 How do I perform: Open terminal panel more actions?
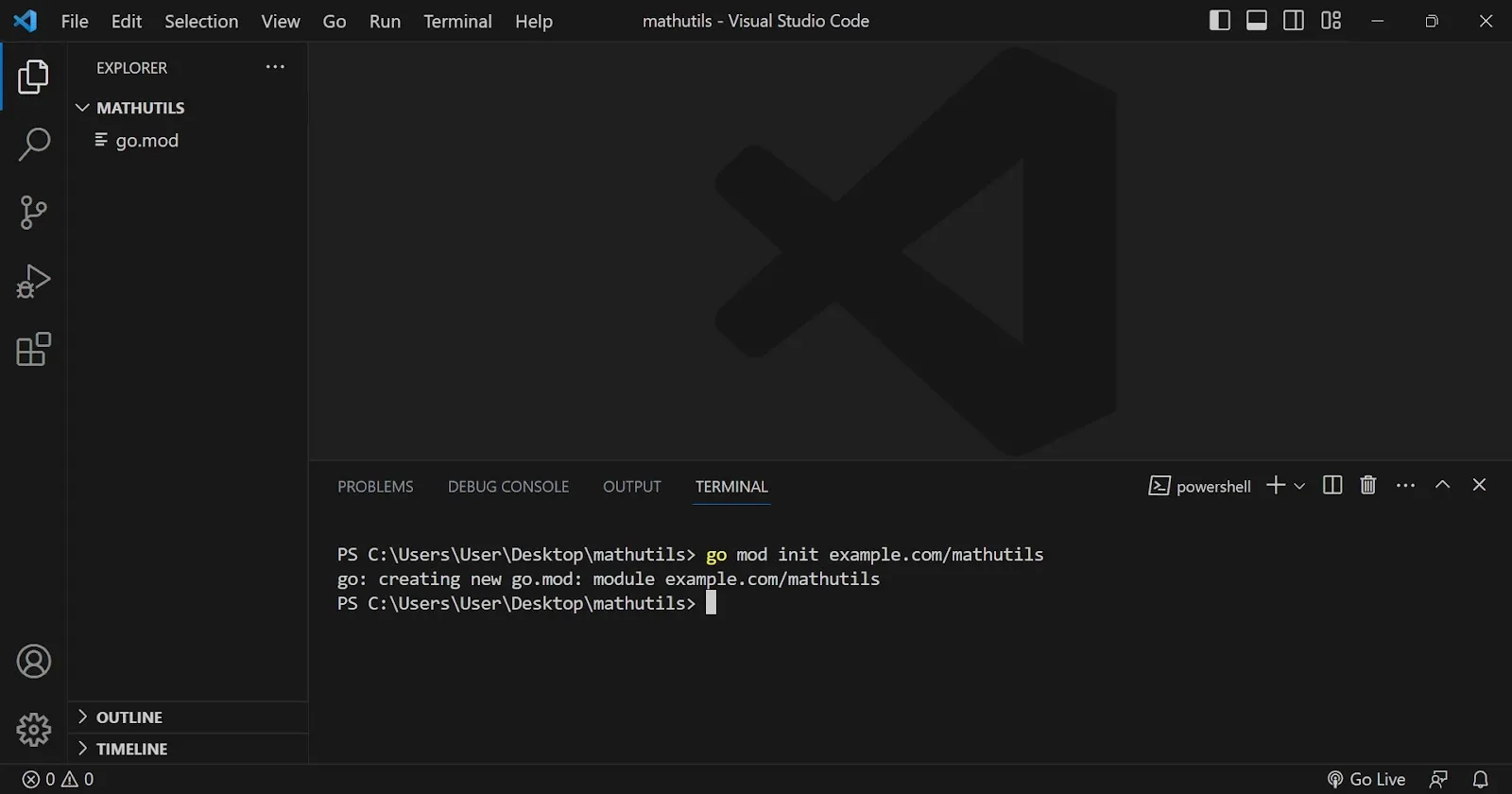1406,485
